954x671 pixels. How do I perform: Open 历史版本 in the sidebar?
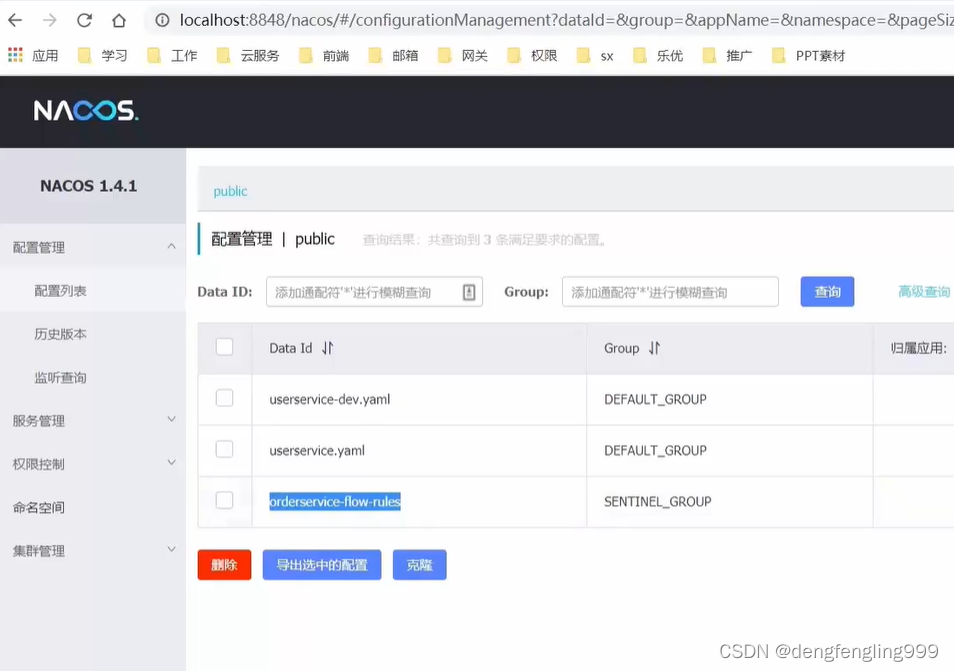click(x=60, y=334)
